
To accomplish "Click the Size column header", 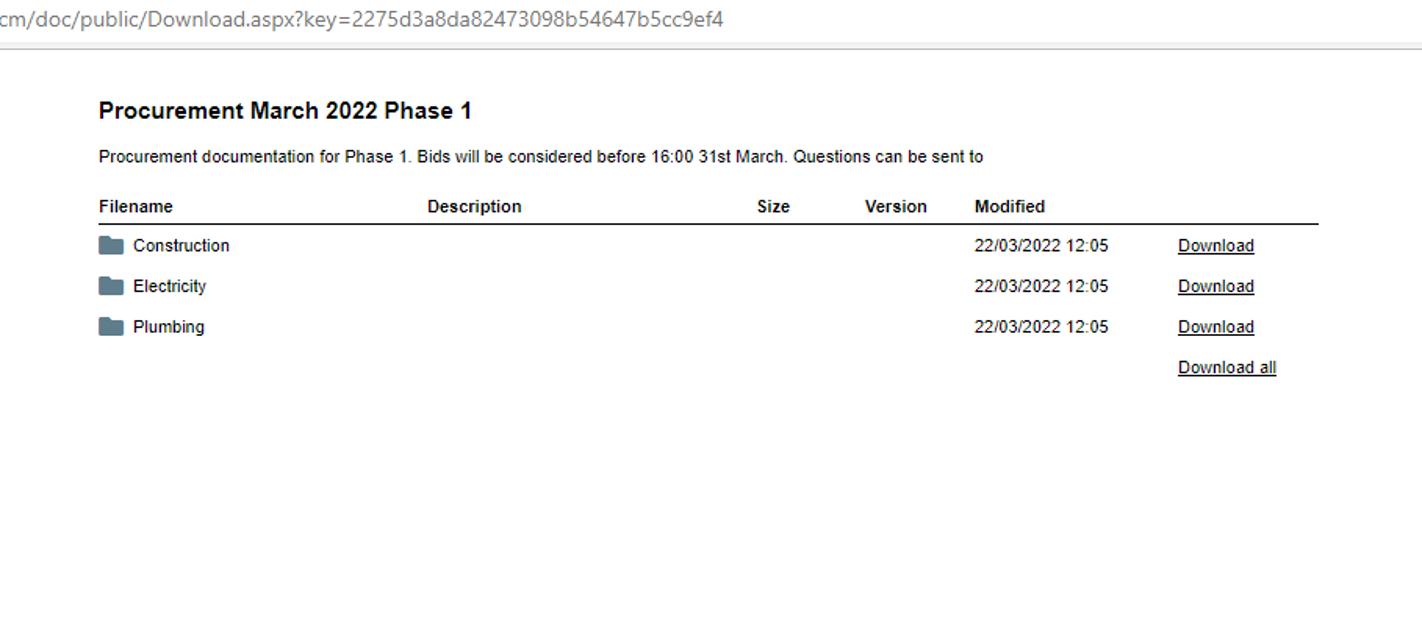I will [x=773, y=206].
